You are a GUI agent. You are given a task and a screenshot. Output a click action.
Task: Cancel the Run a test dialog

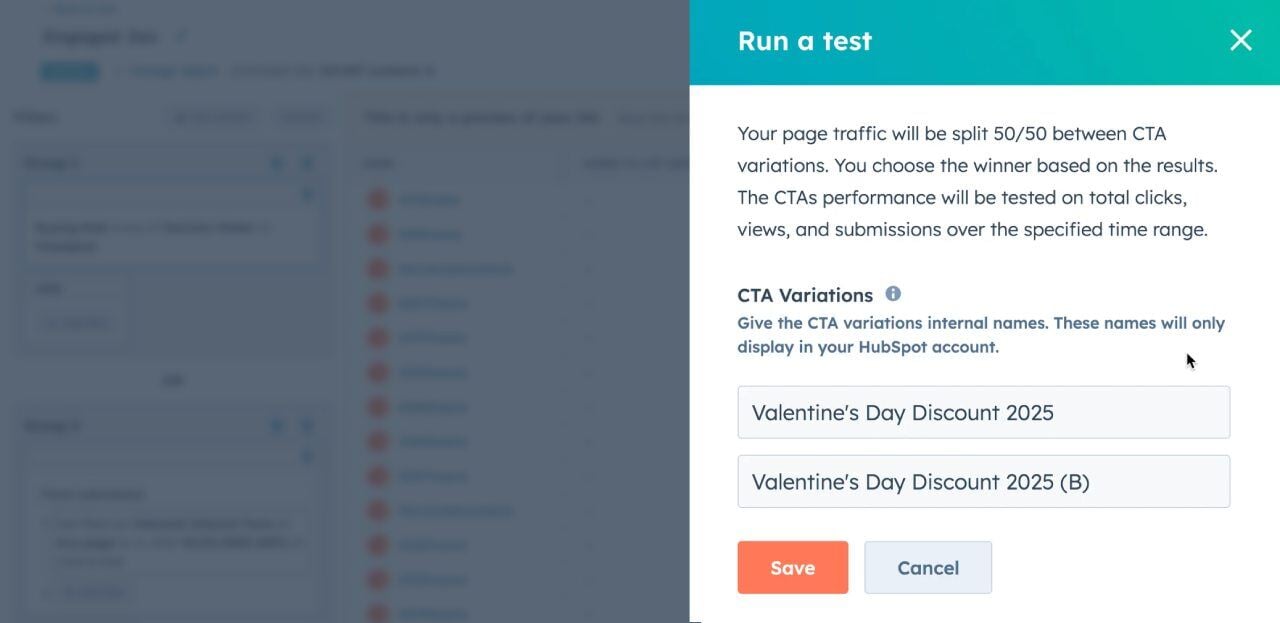click(x=928, y=568)
